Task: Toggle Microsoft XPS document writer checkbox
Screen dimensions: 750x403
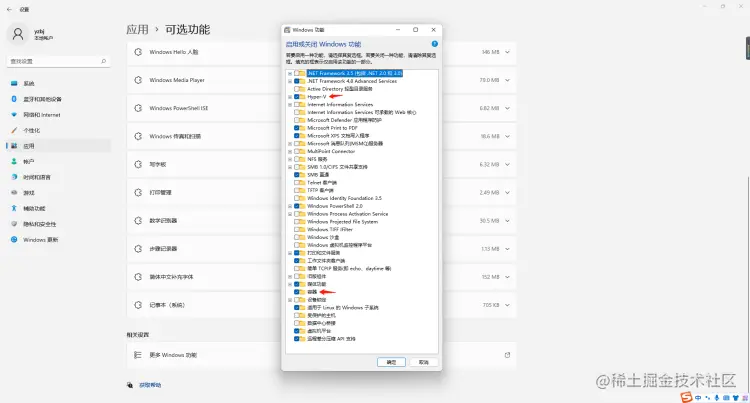Action: tap(297, 136)
